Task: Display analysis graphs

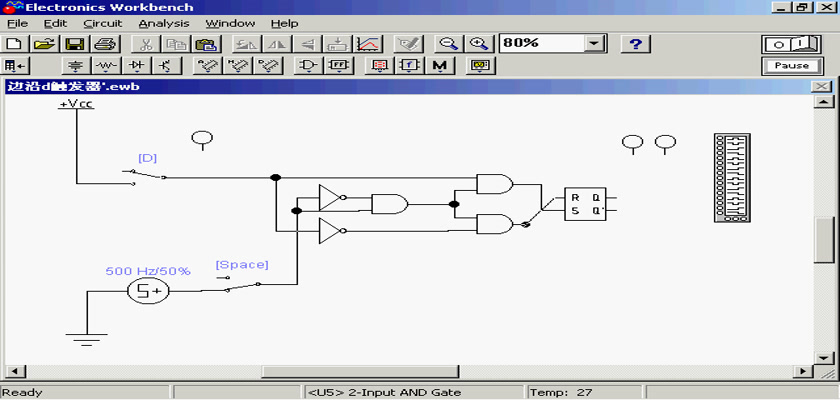Action: [368, 44]
